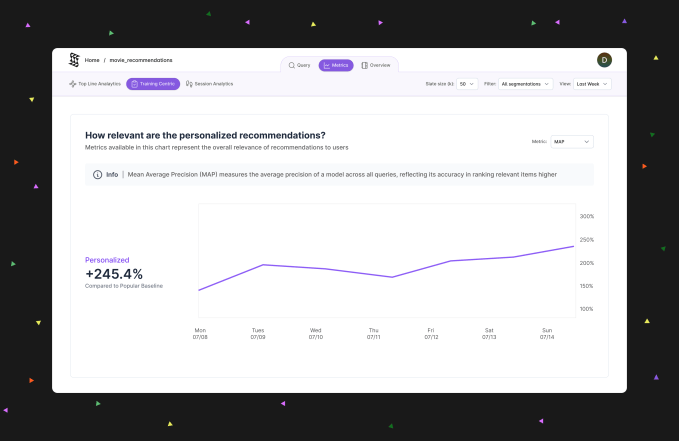Click the Top Line Analytics sparkle icon
This screenshot has height=441, width=679.
coord(73,84)
